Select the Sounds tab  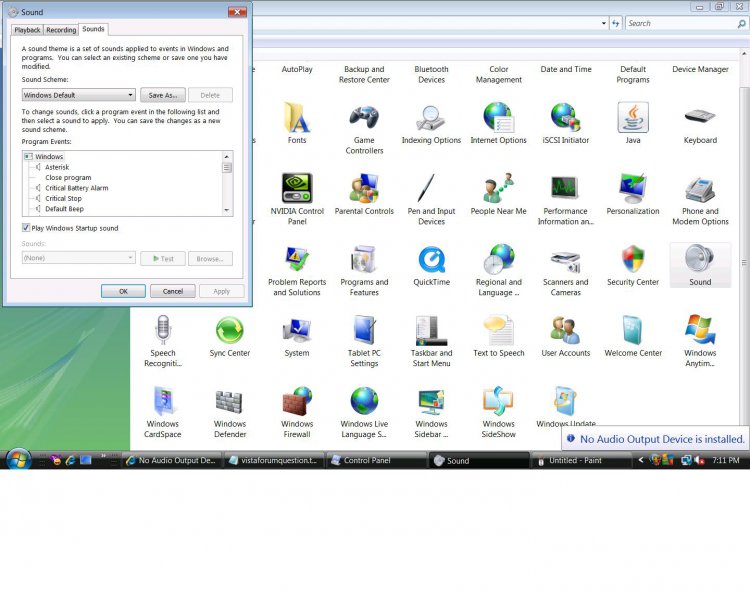coord(93,29)
